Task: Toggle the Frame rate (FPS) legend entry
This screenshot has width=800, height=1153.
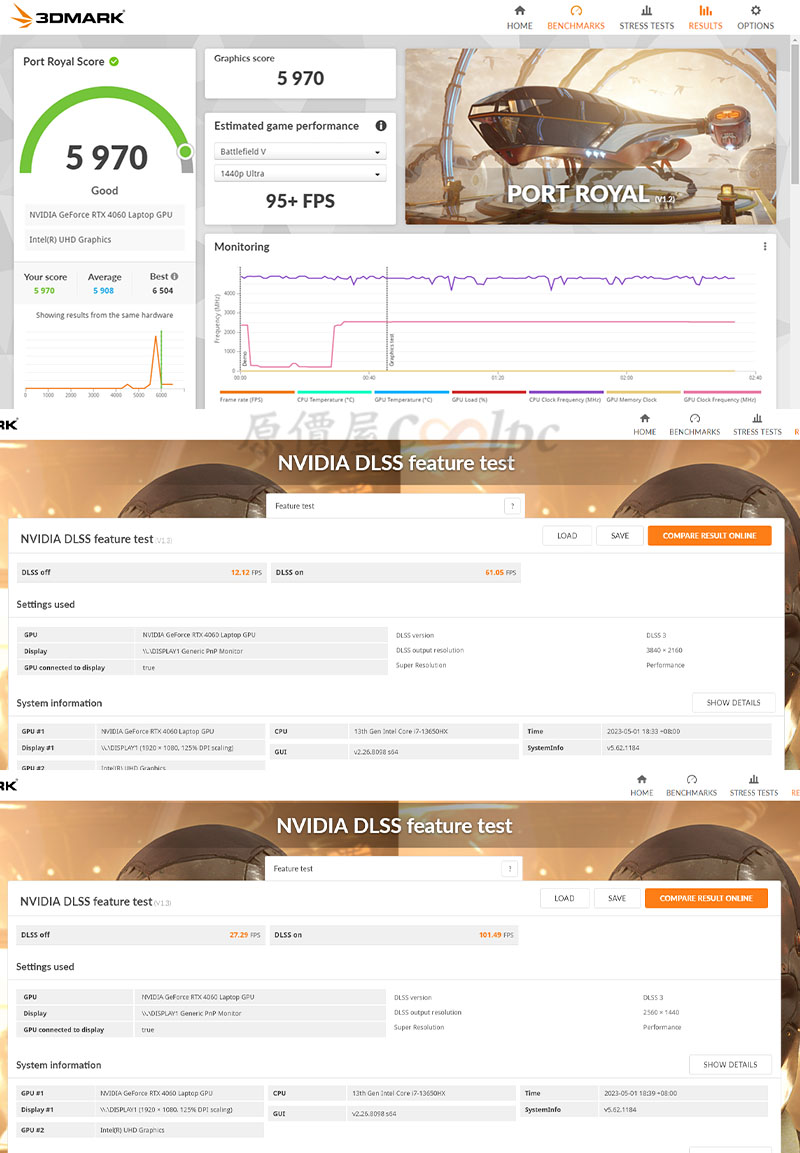Action: point(257,396)
